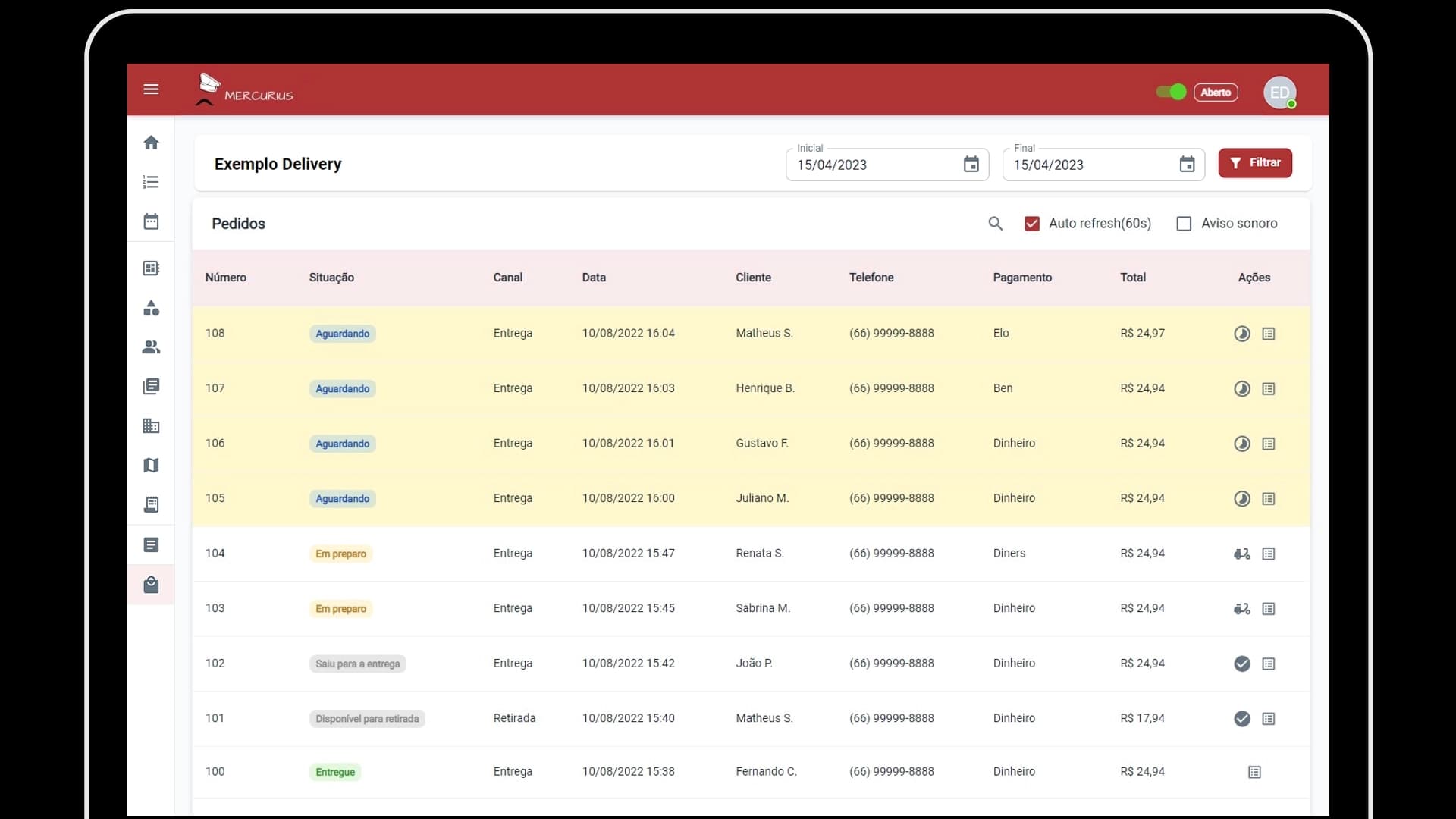View details of order 100

pos(1254,772)
